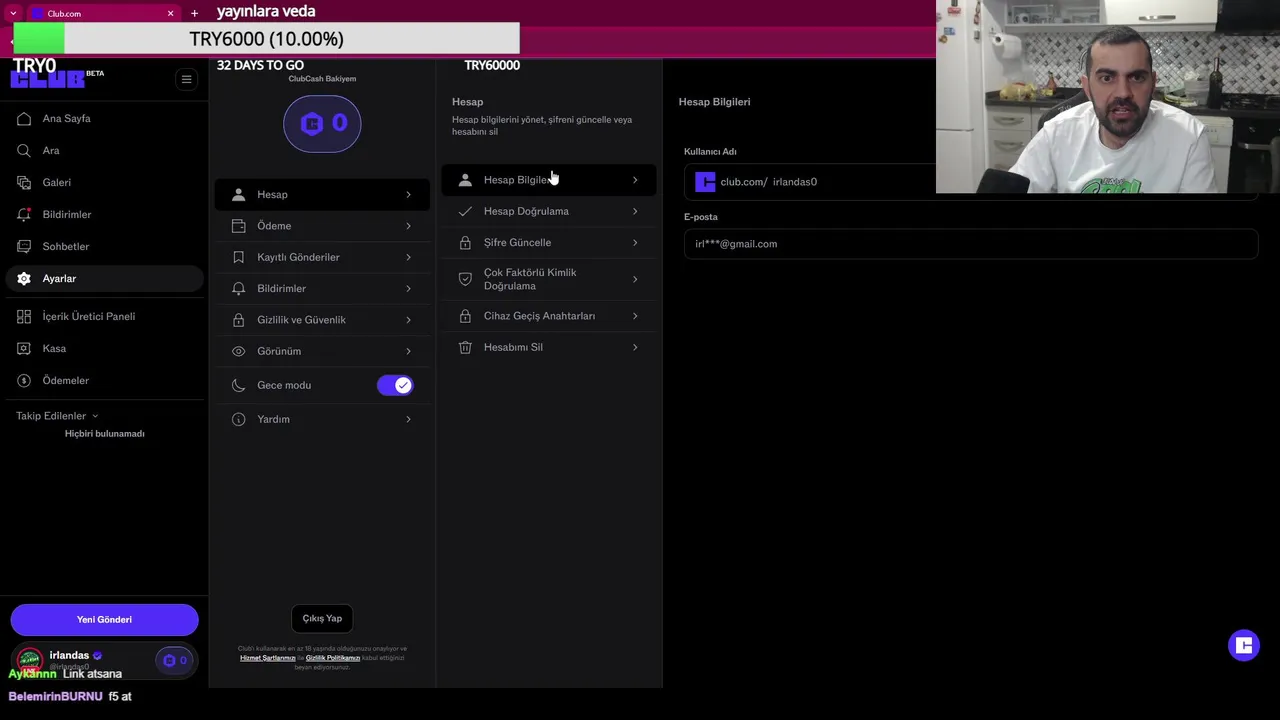The height and width of the screenshot is (720, 1280).
Task: Click the Ödeme card icon
Action: click(238, 226)
